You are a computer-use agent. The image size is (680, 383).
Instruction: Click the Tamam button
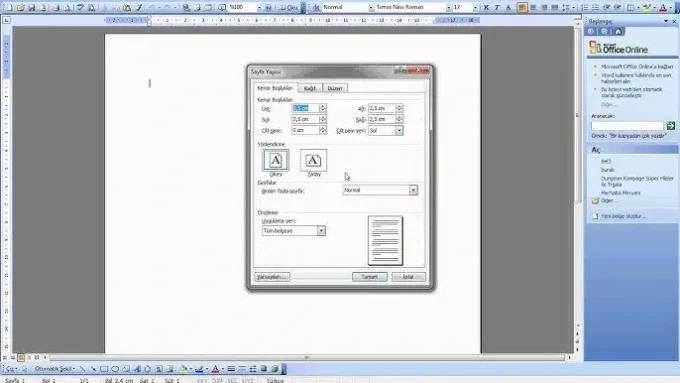coord(369,277)
